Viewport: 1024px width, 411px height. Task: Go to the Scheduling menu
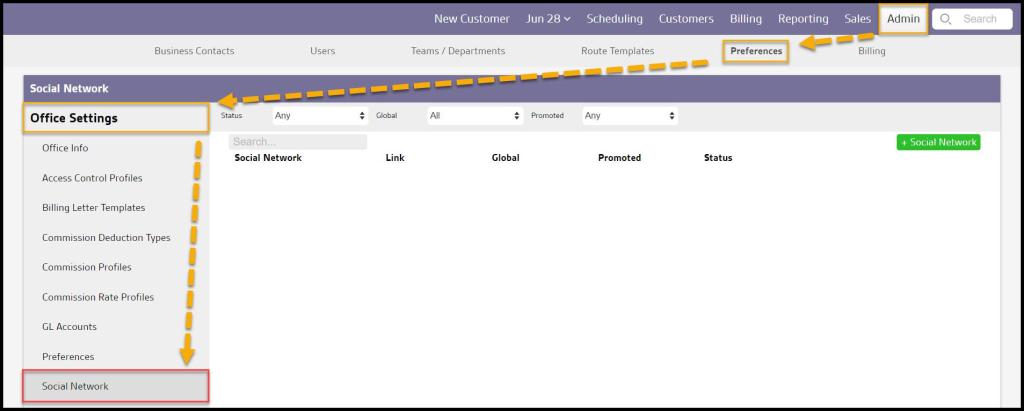614,19
